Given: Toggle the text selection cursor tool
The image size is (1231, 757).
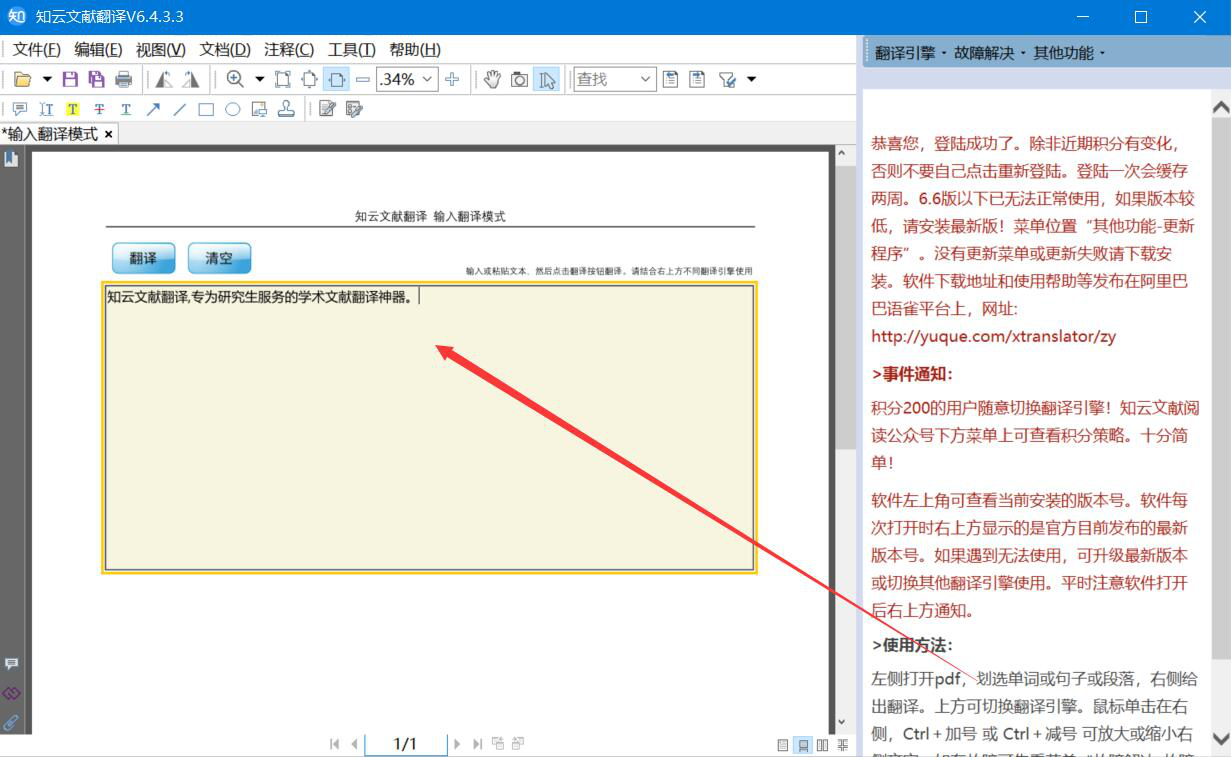Looking at the screenshot, I should [546, 80].
